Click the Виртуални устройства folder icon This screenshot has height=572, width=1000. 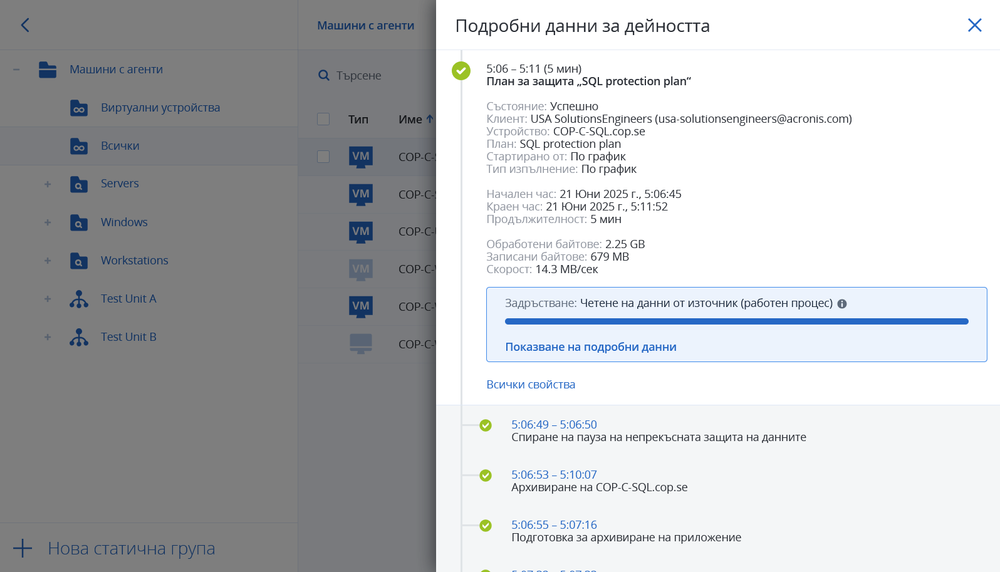(x=79, y=108)
